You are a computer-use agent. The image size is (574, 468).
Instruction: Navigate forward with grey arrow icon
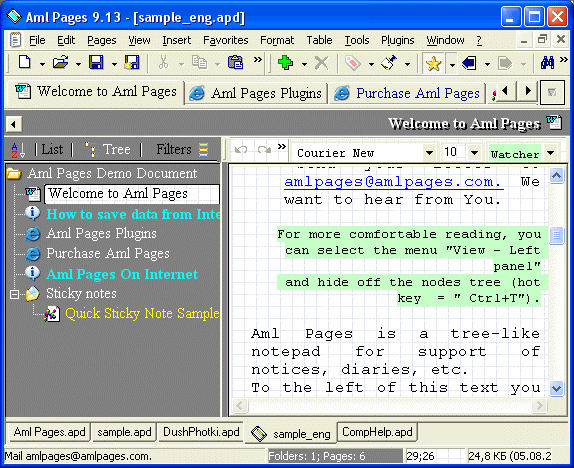click(x=505, y=64)
